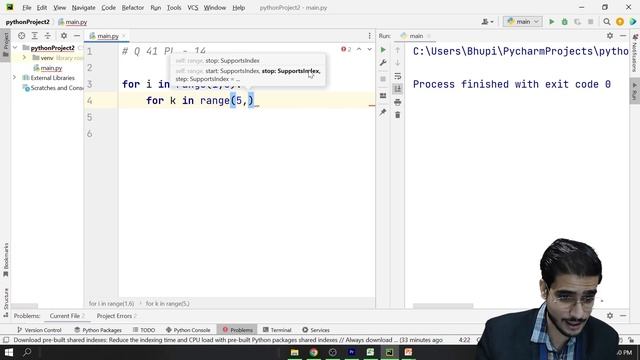This screenshot has width=640, height=360.
Task: Click Select Opened File target icon
Action: [22, 36]
